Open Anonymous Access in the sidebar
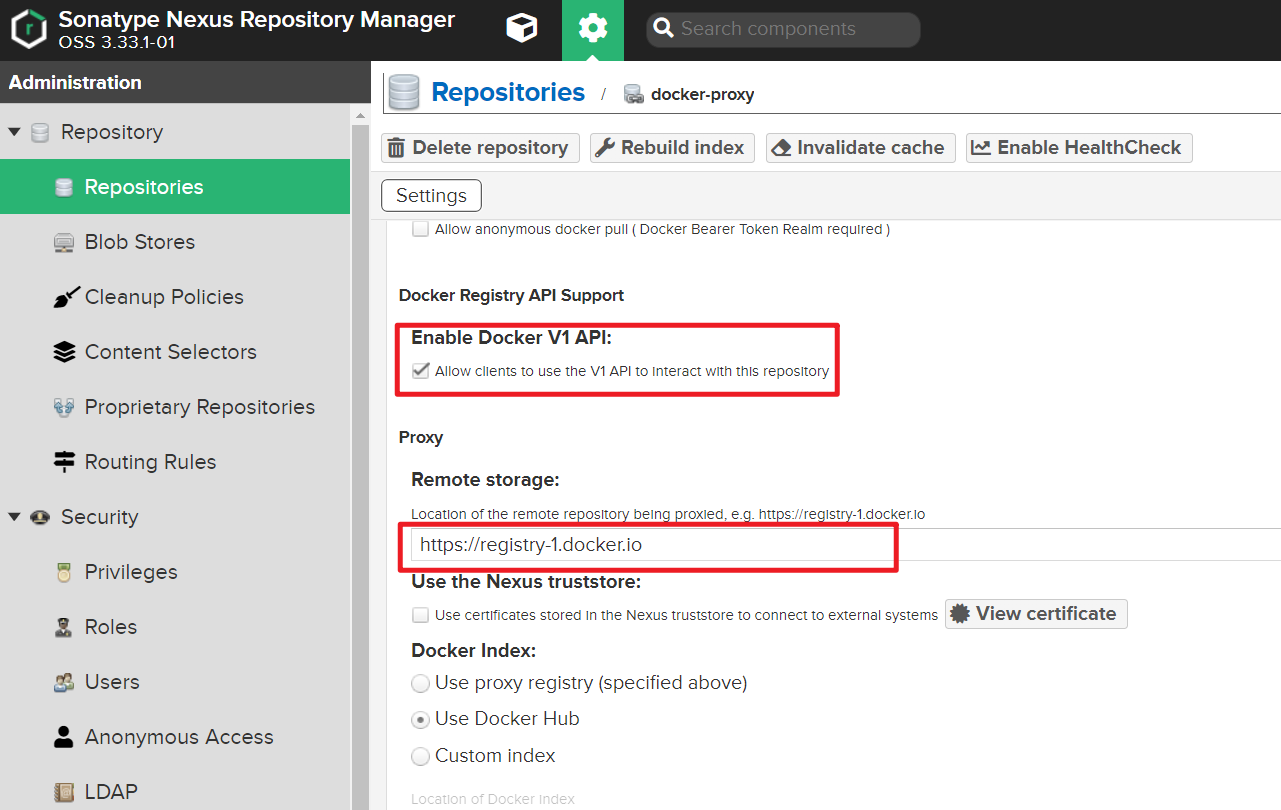This screenshot has height=810, width=1281. pos(175,737)
